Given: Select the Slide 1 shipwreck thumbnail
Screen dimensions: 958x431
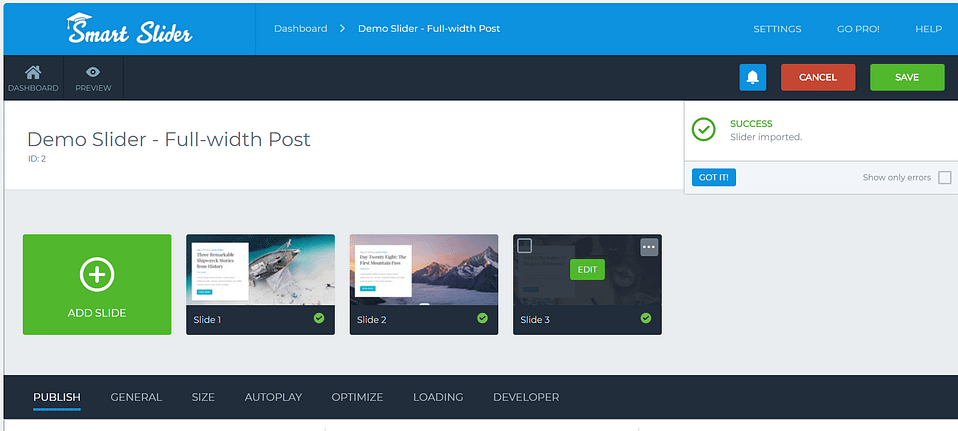Looking at the screenshot, I should [260, 270].
